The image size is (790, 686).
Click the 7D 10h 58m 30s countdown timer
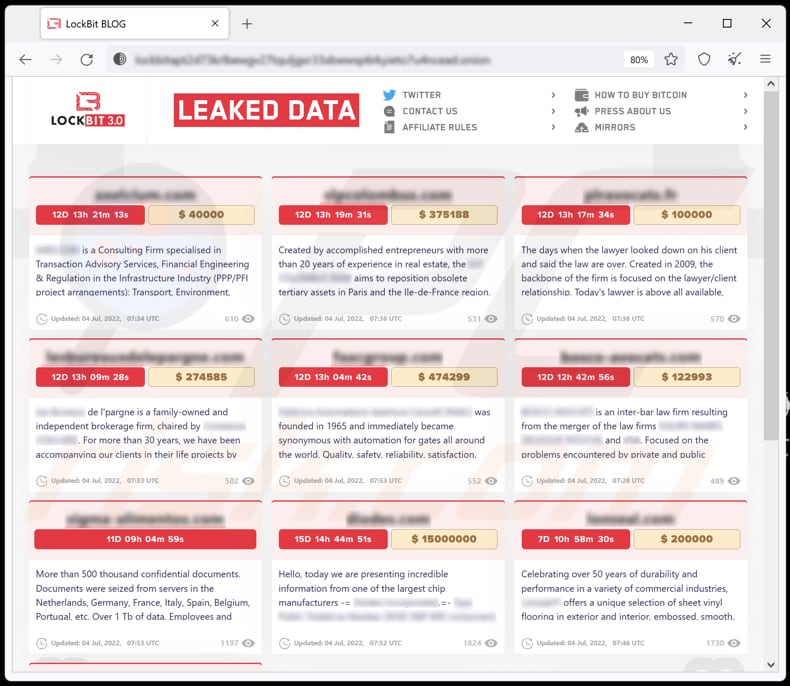pos(575,539)
